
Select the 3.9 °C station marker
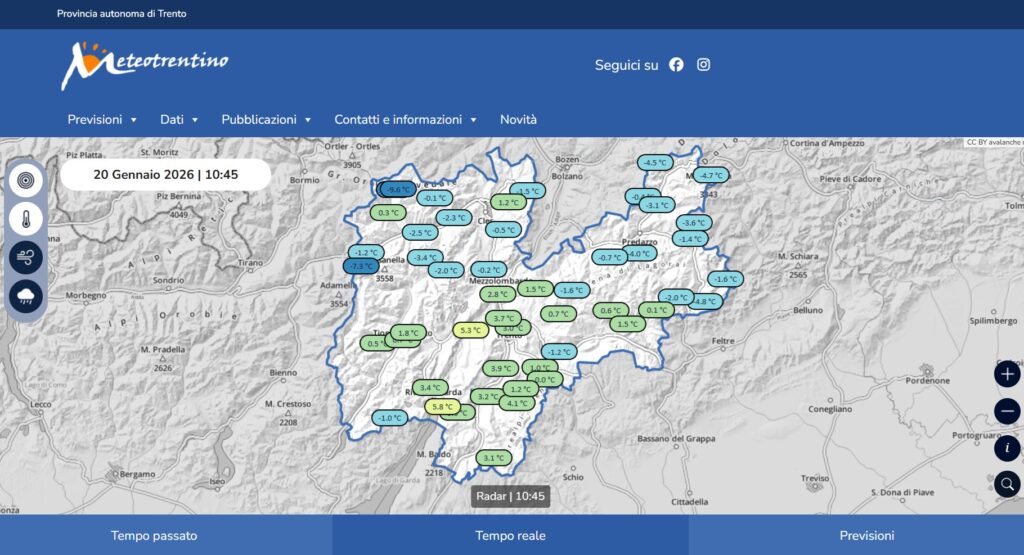tap(501, 368)
